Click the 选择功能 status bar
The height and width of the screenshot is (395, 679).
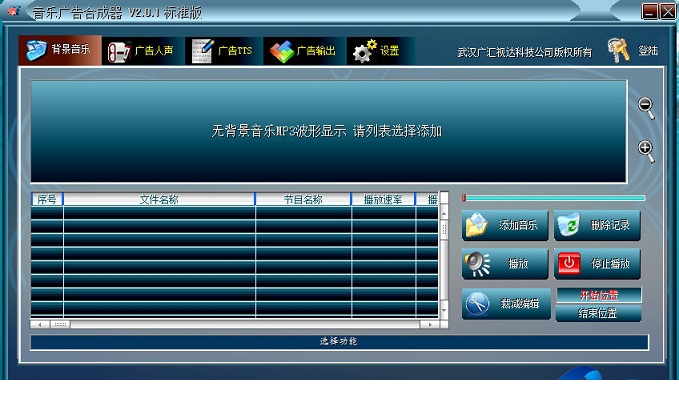339,342
